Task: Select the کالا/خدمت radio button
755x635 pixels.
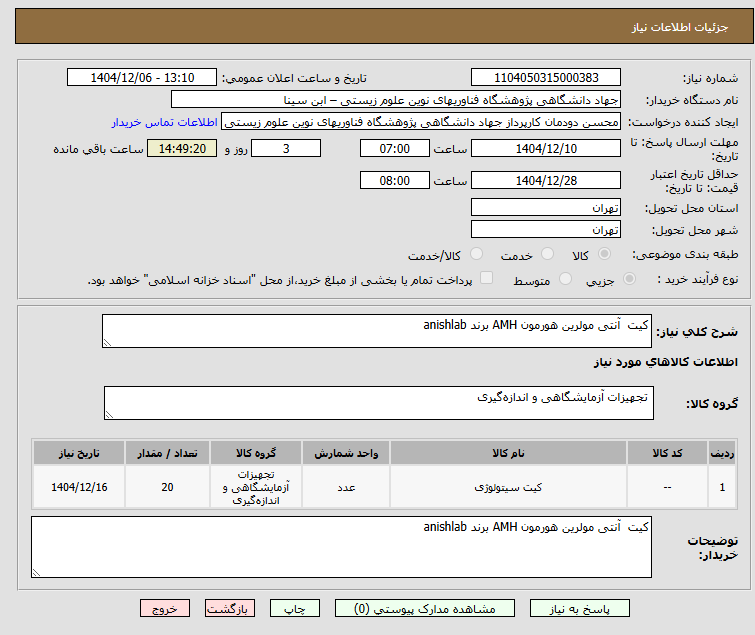Action: point(476,254)
